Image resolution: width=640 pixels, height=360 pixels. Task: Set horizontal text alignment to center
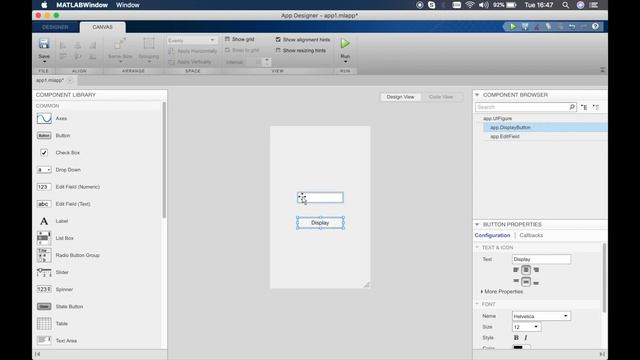point(526,270)
